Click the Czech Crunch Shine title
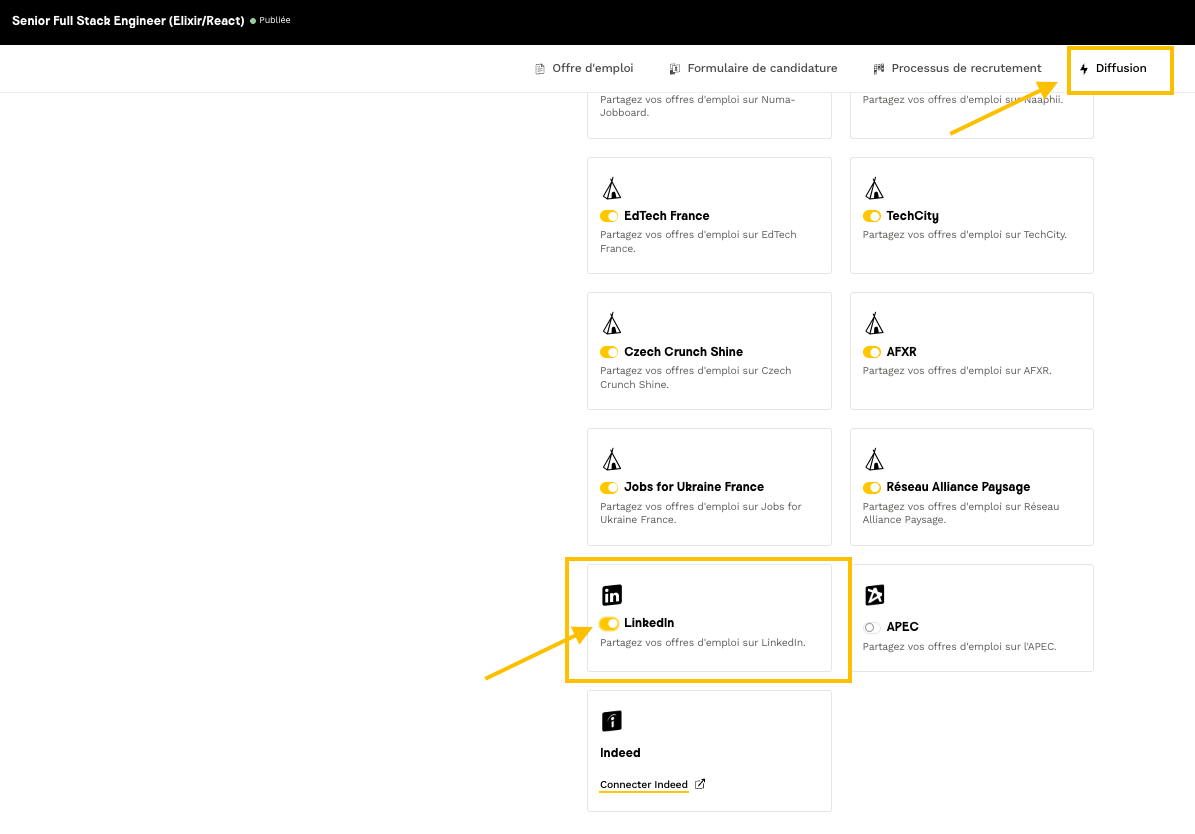The width and height of the screenshot is (1195, 834). (684, 352)
